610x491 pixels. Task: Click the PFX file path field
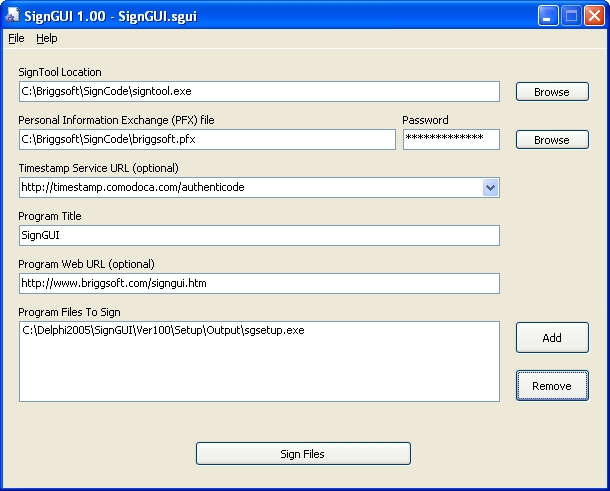[x=207, y=139]
